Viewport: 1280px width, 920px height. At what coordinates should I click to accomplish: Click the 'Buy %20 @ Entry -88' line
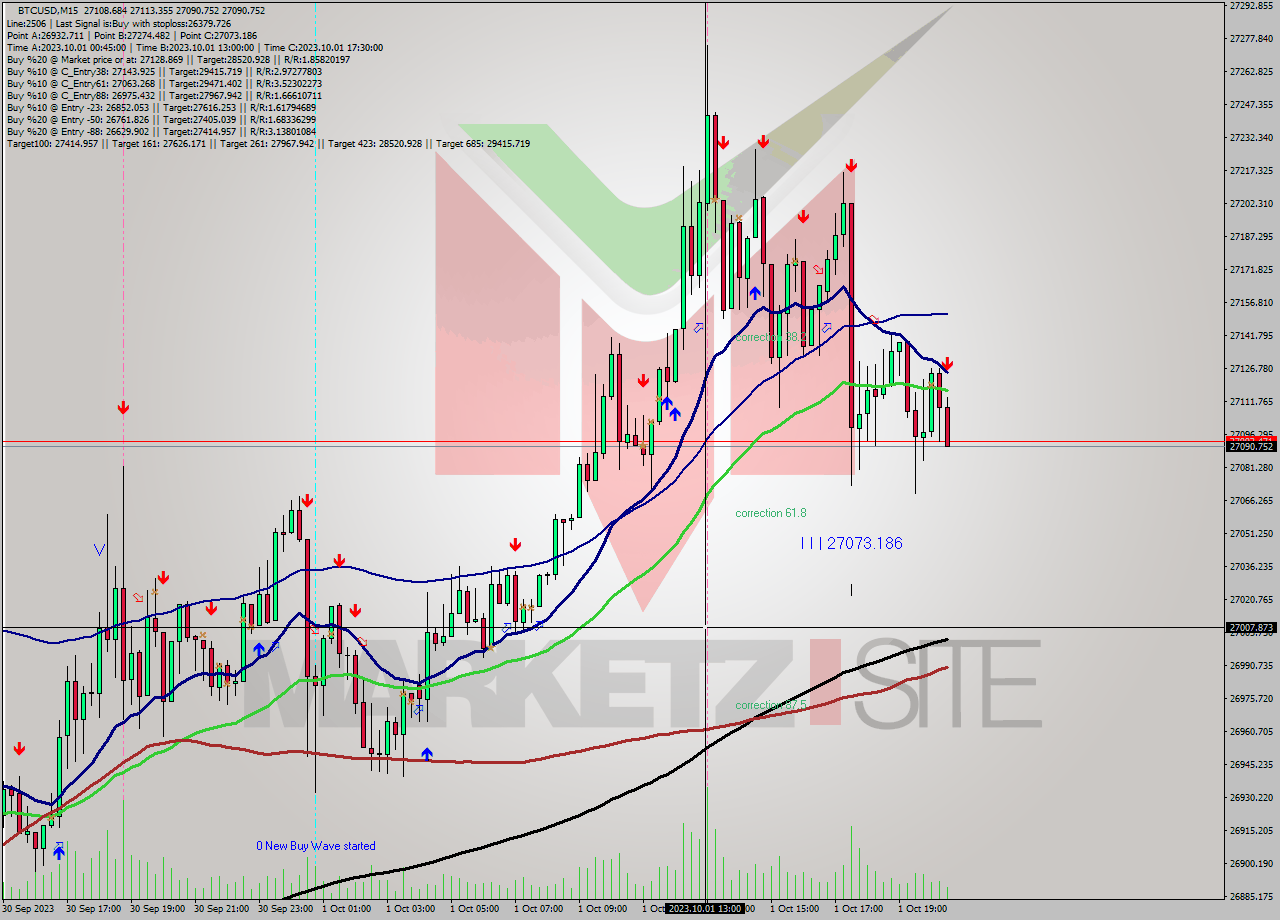(161, 131)
